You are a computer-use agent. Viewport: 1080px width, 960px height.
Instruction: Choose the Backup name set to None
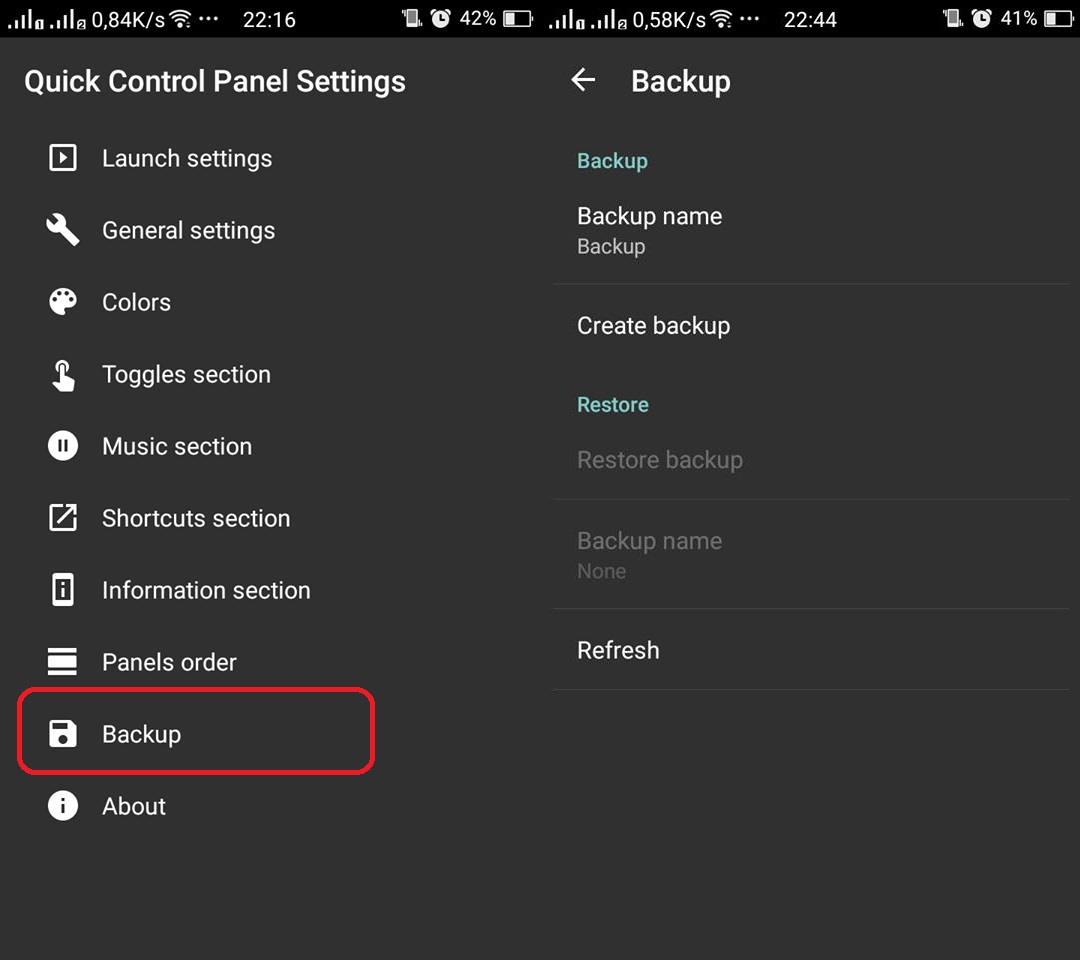coord(650,554)
